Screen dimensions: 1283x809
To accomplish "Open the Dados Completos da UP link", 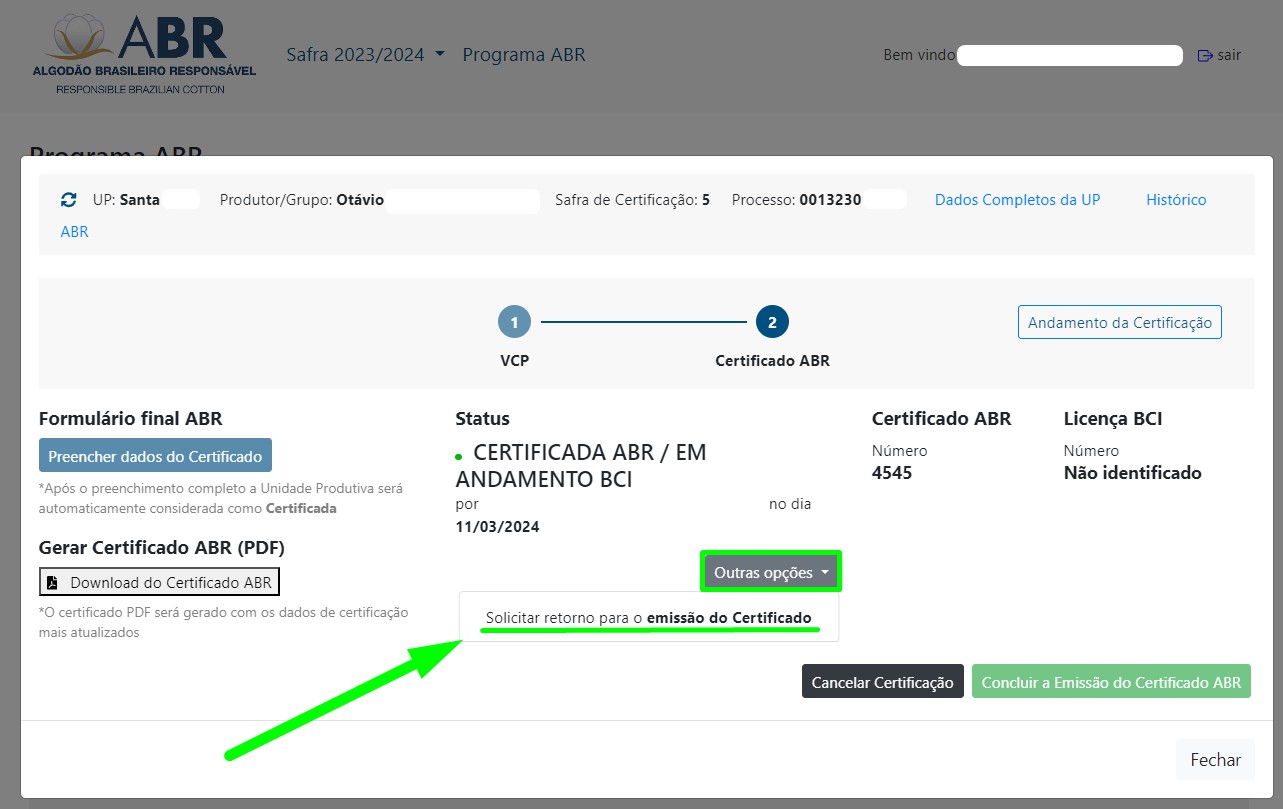I will point(1017,200).
